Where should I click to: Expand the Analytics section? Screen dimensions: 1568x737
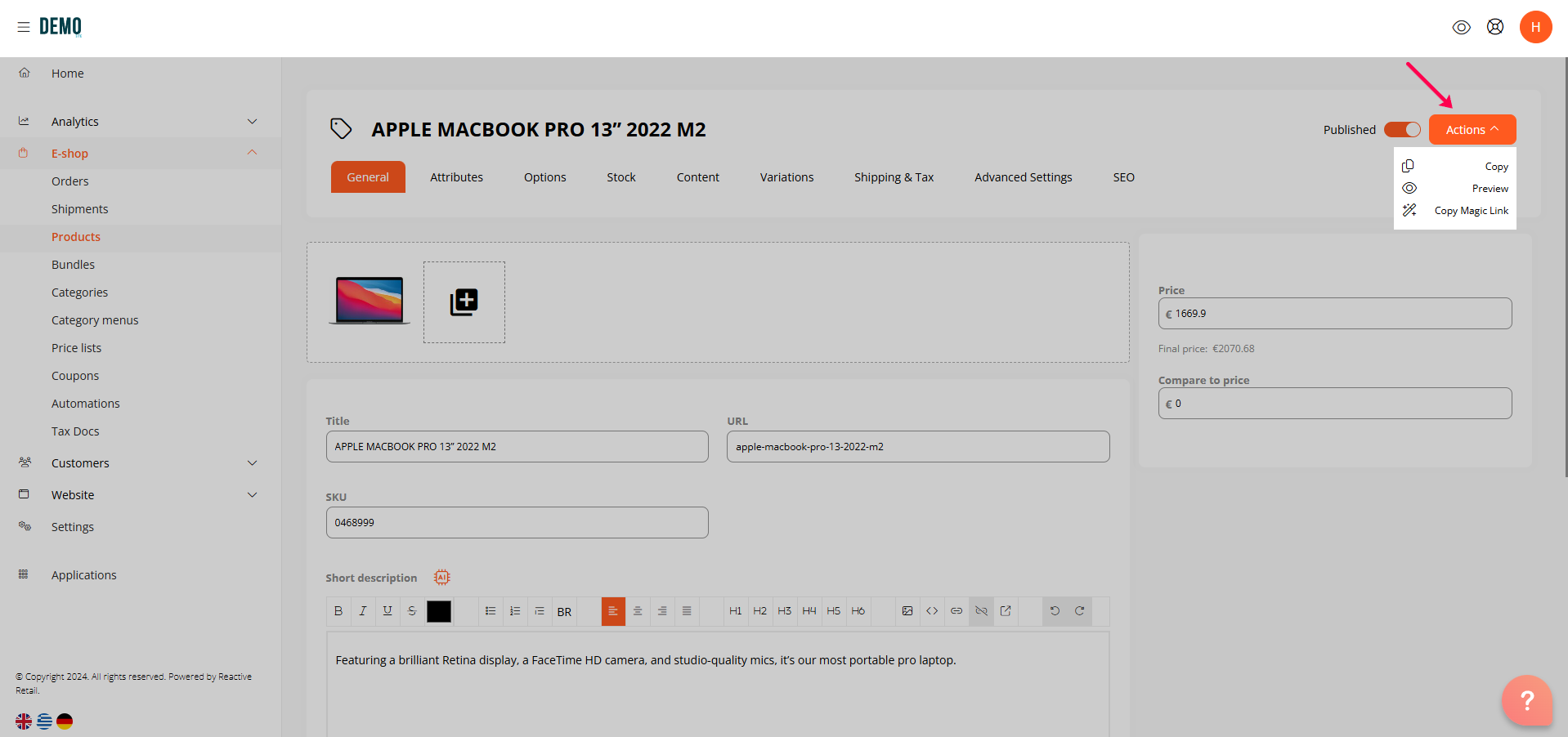point(141,122)
